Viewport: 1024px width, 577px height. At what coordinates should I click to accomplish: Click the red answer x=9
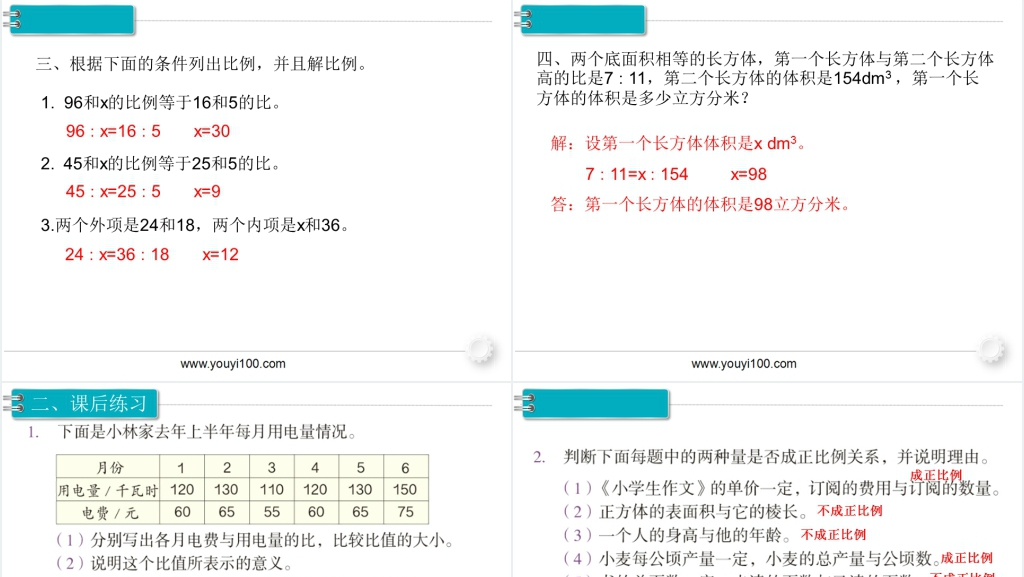[x=207, y=191]
